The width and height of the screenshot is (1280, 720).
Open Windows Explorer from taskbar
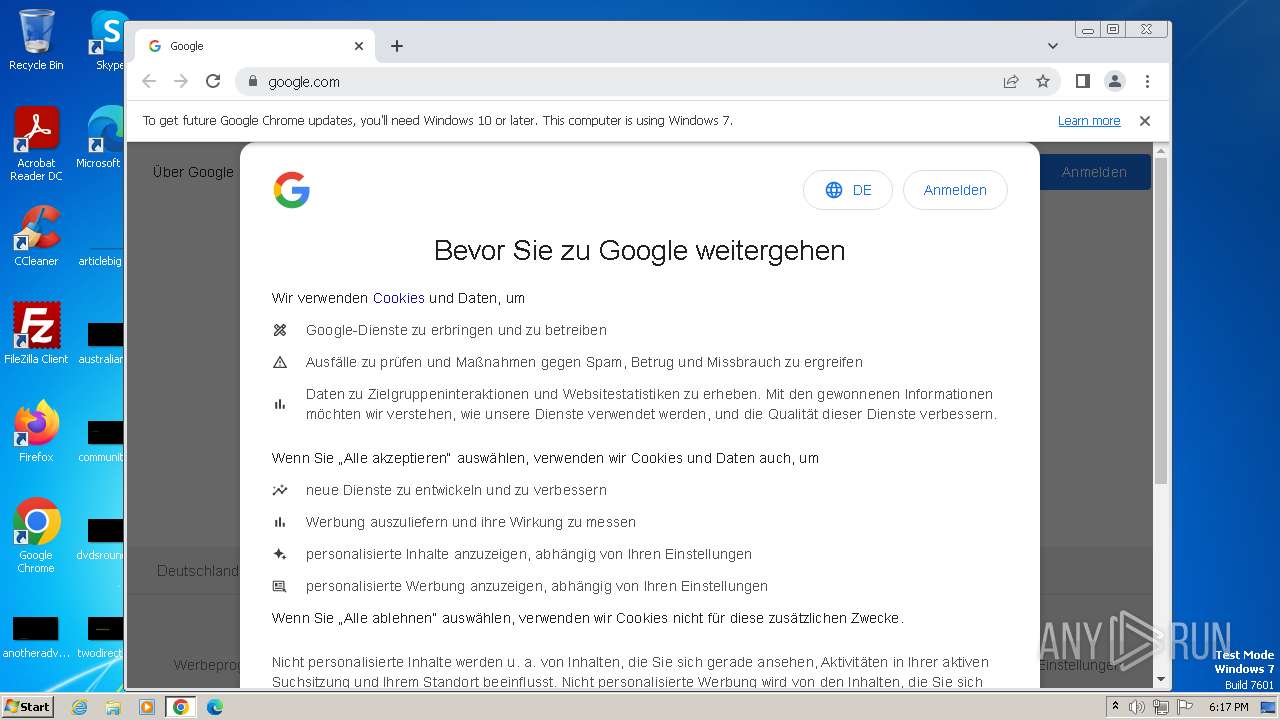tap(113, 707)
